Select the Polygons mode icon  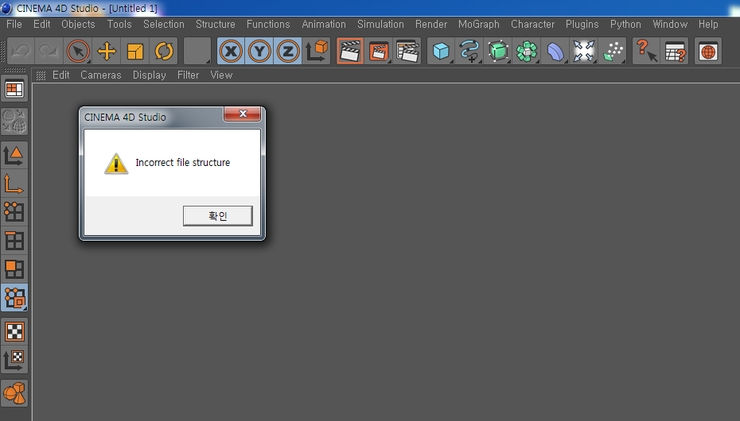click(x=14, y=269)
